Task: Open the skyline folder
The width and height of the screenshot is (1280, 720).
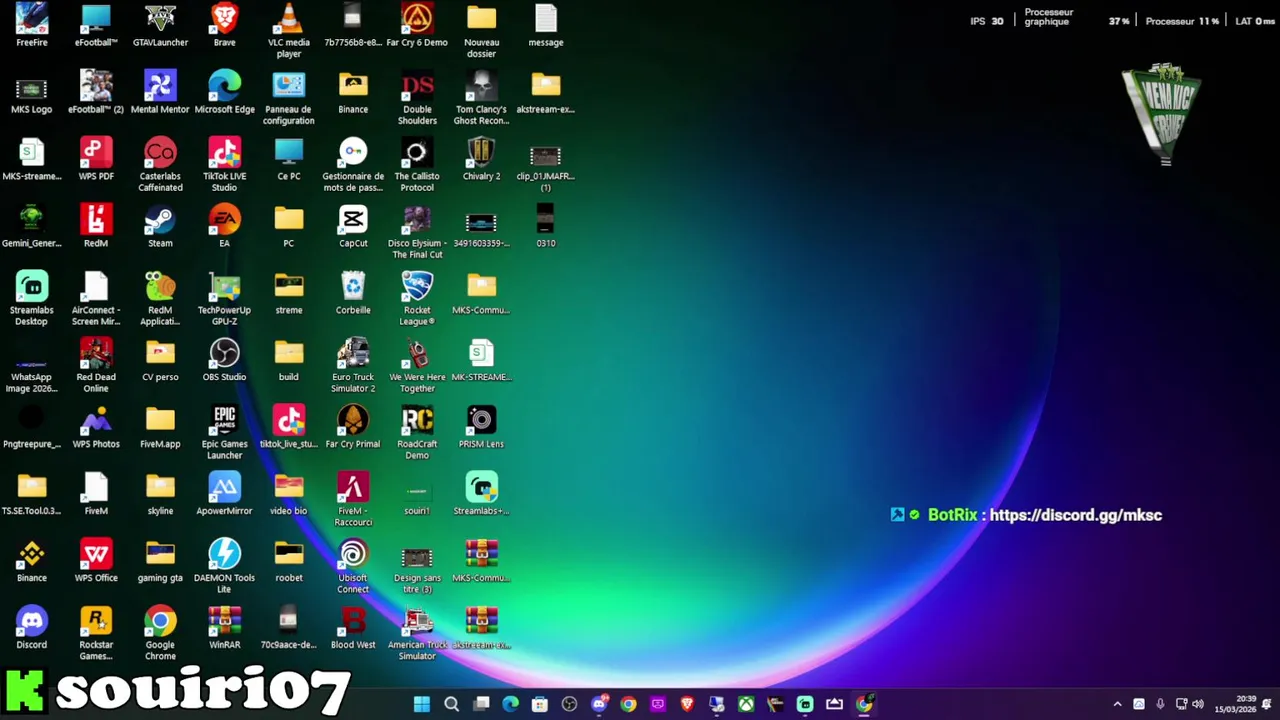Action: click(160, 494)
